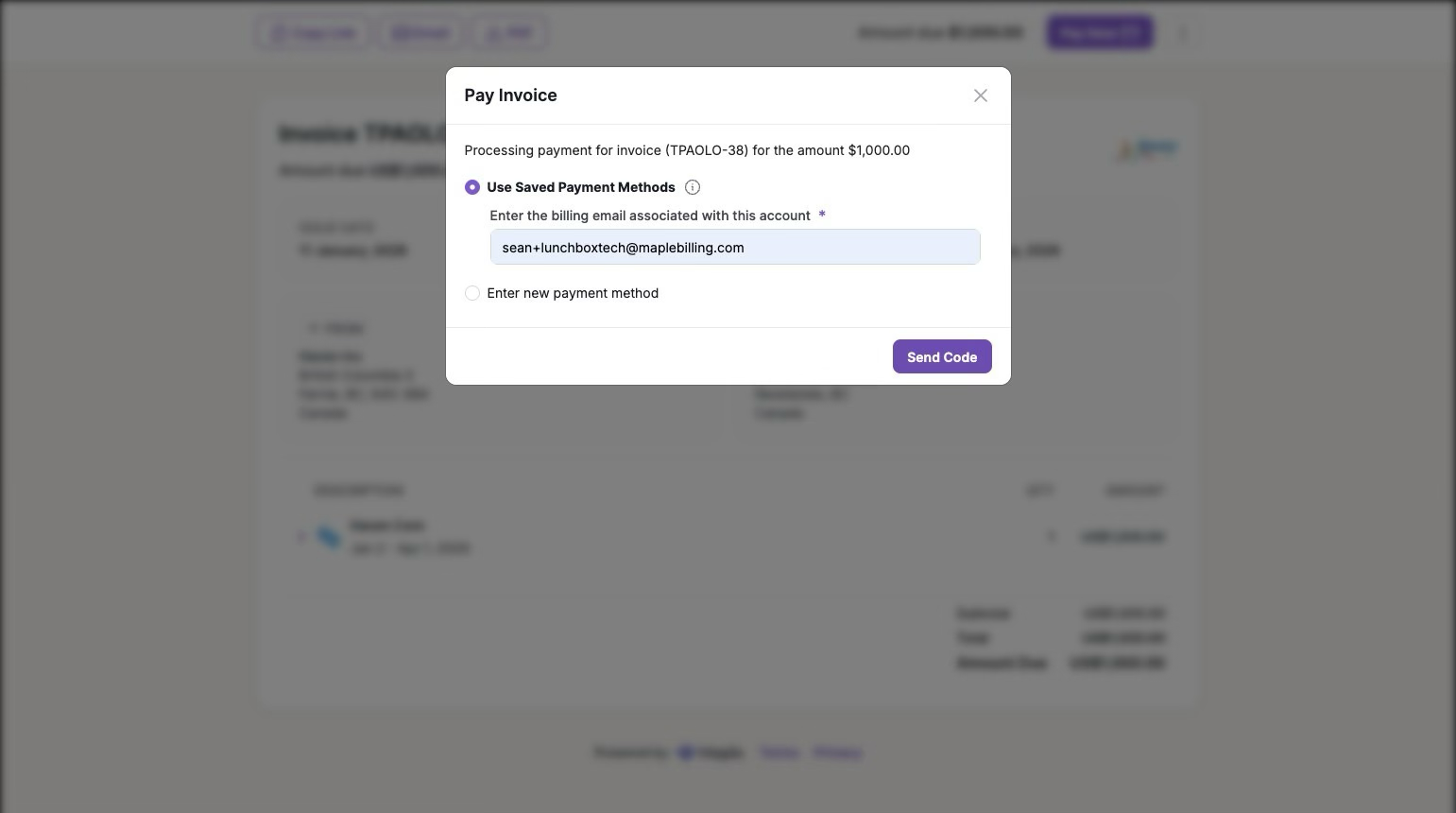Viewport: 1456px width, 813px height.
Task: Select the Enter new payment method radio button
Action: 472,293
